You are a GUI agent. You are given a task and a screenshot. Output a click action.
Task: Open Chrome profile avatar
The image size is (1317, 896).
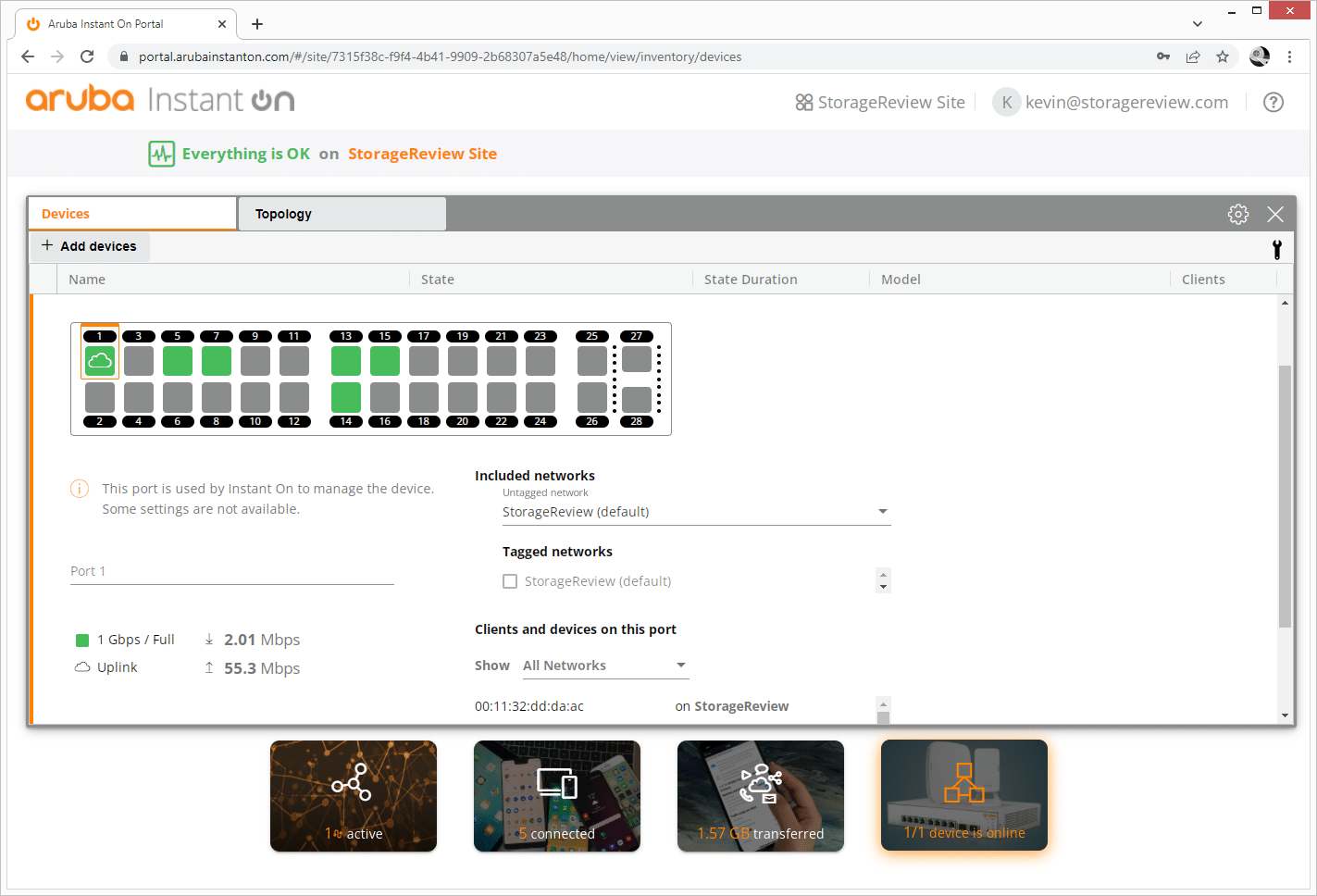coord(1260,56)
